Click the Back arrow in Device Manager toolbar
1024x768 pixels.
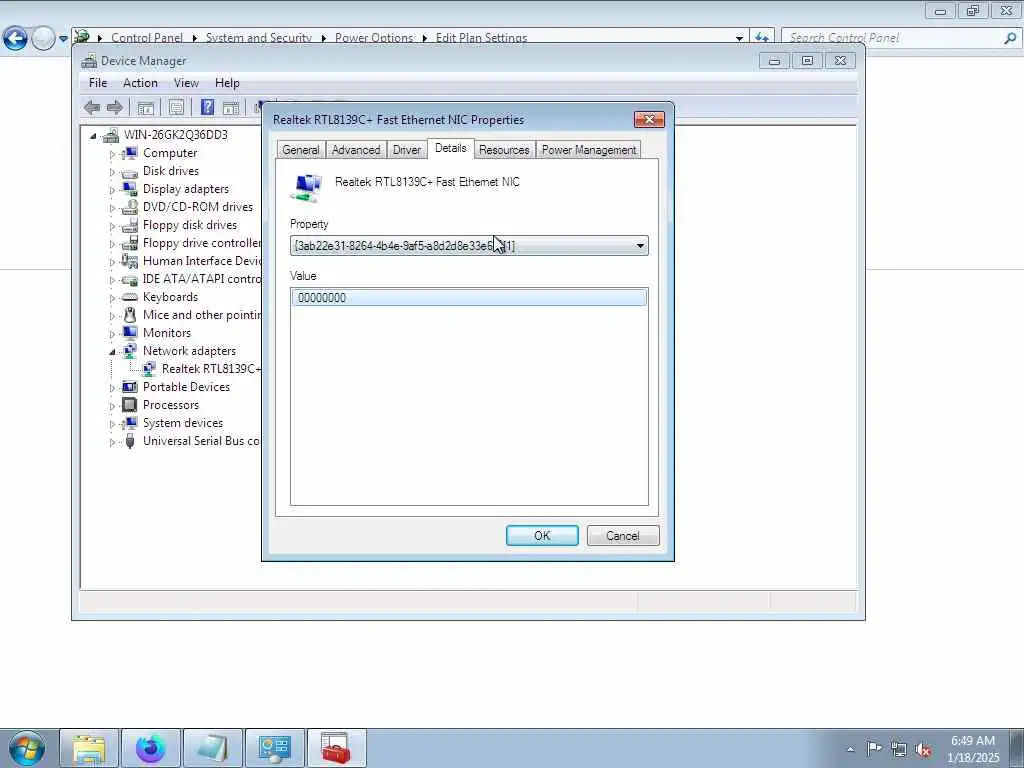click(92, 108)
